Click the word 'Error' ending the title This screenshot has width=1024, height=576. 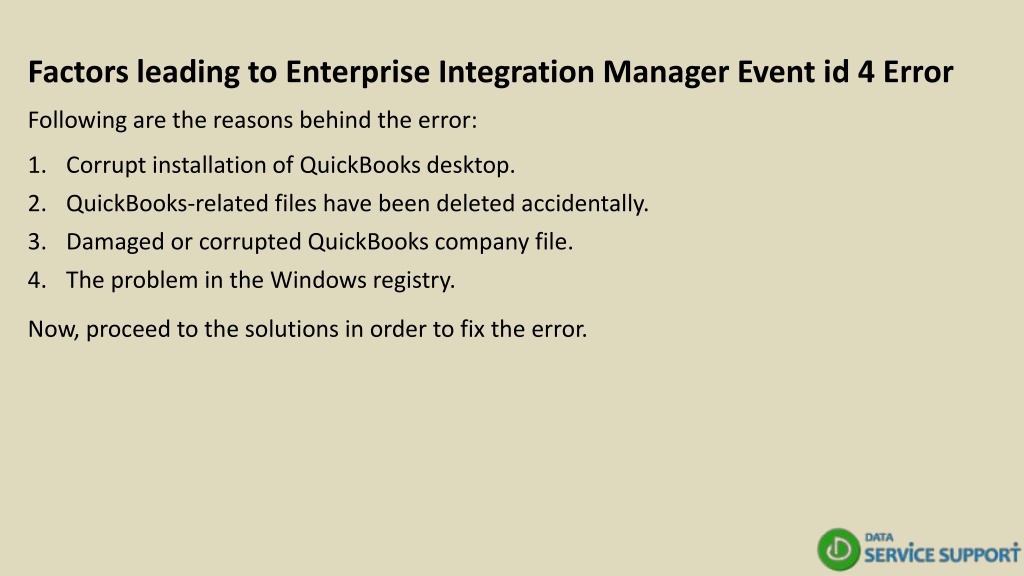click(918, 72)
